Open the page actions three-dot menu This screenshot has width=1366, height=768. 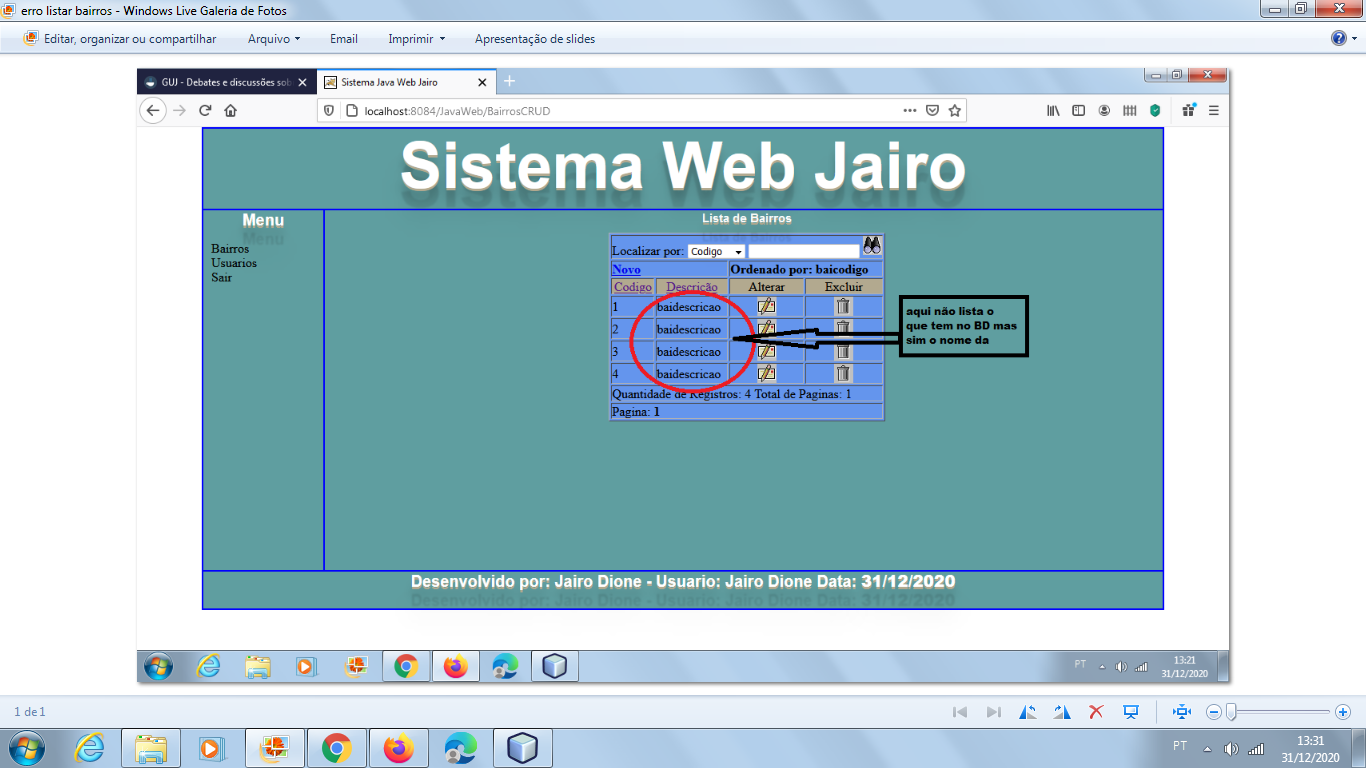pyautogui.click(x=909, y=111)
